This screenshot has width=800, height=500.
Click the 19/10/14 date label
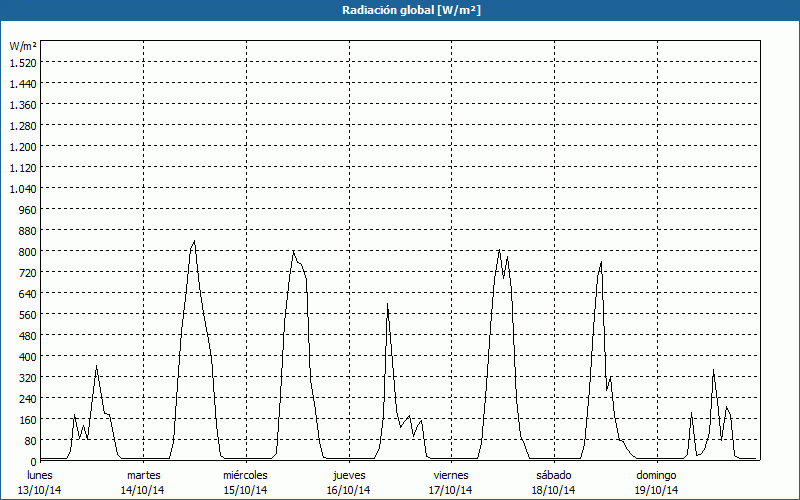point(656,490)
